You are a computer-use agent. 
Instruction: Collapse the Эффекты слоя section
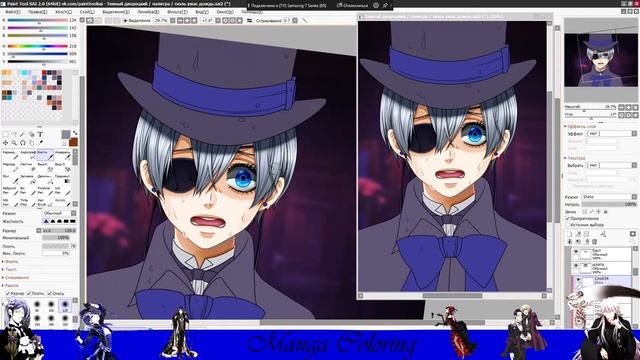click(581, 127)
